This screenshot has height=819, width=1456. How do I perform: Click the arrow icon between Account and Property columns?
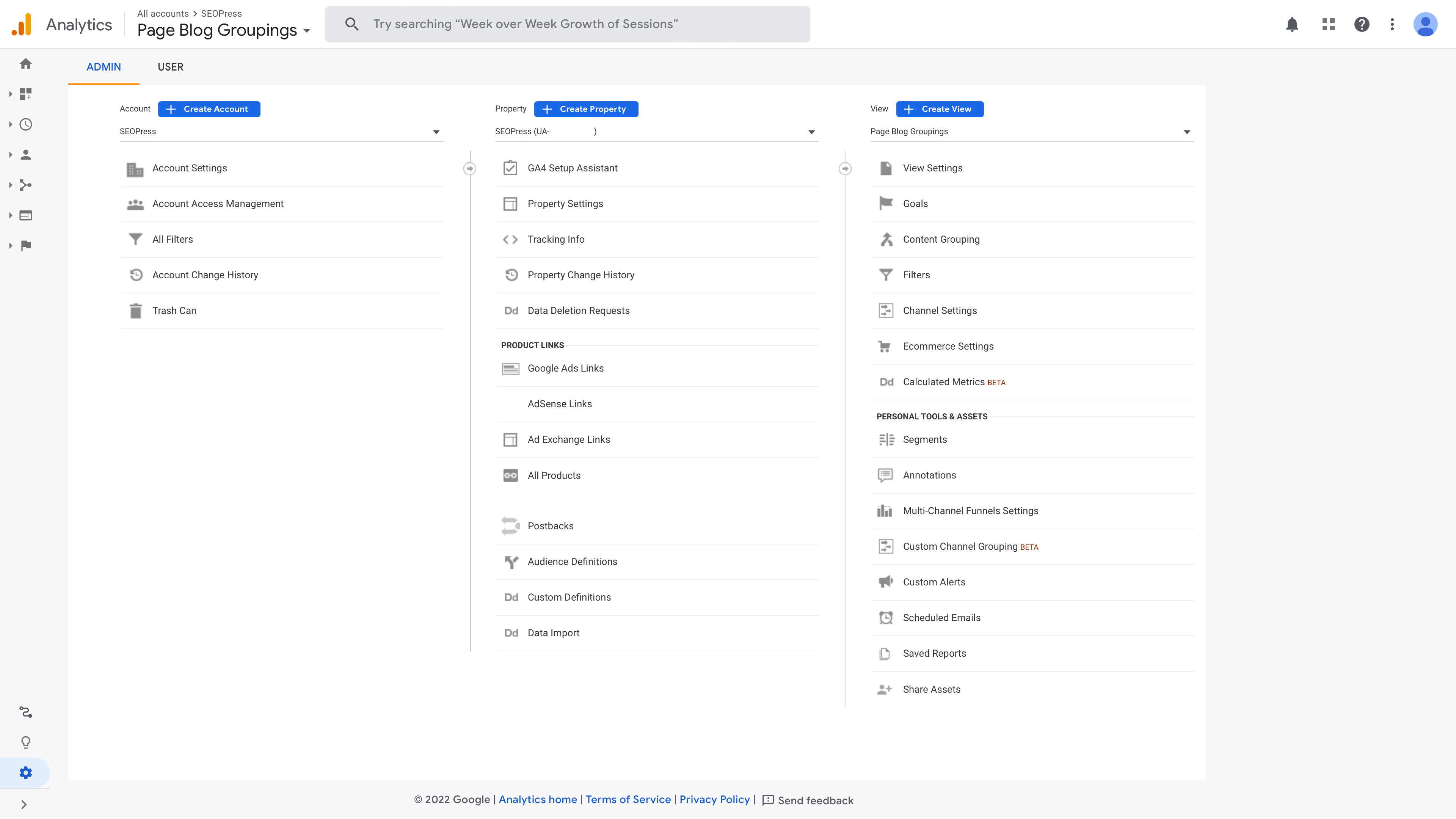pos(470,168)
